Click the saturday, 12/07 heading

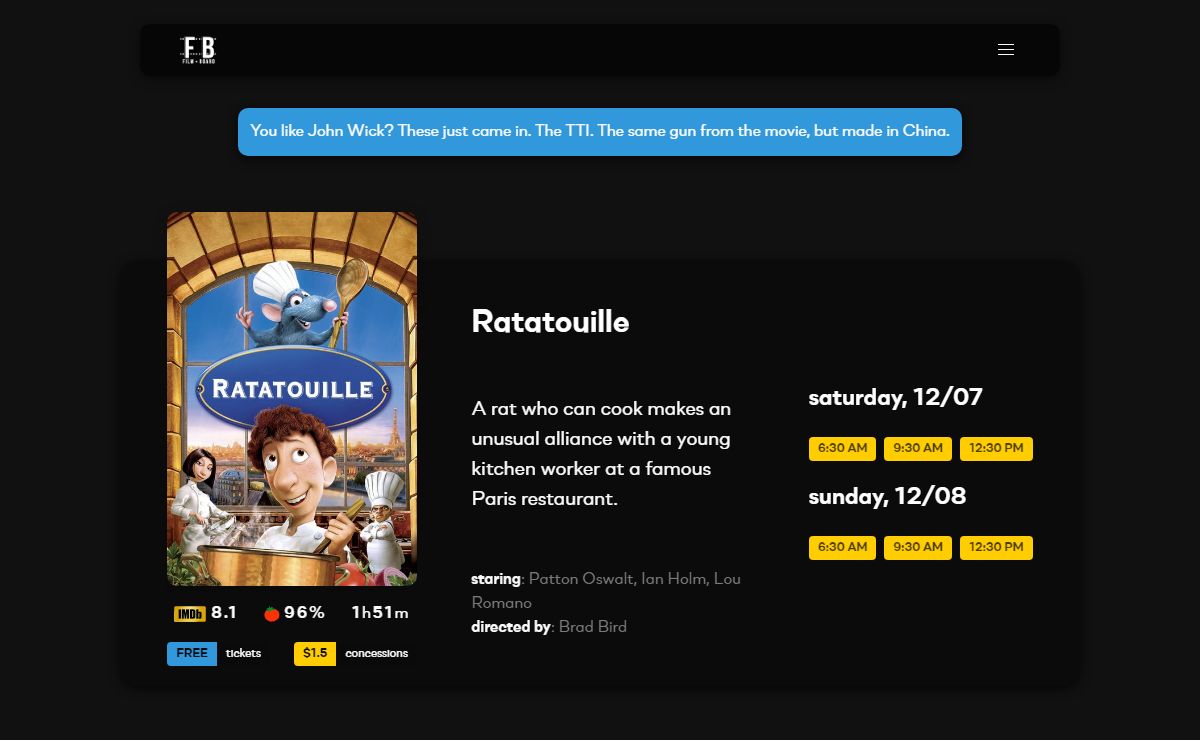click(895, 398)
